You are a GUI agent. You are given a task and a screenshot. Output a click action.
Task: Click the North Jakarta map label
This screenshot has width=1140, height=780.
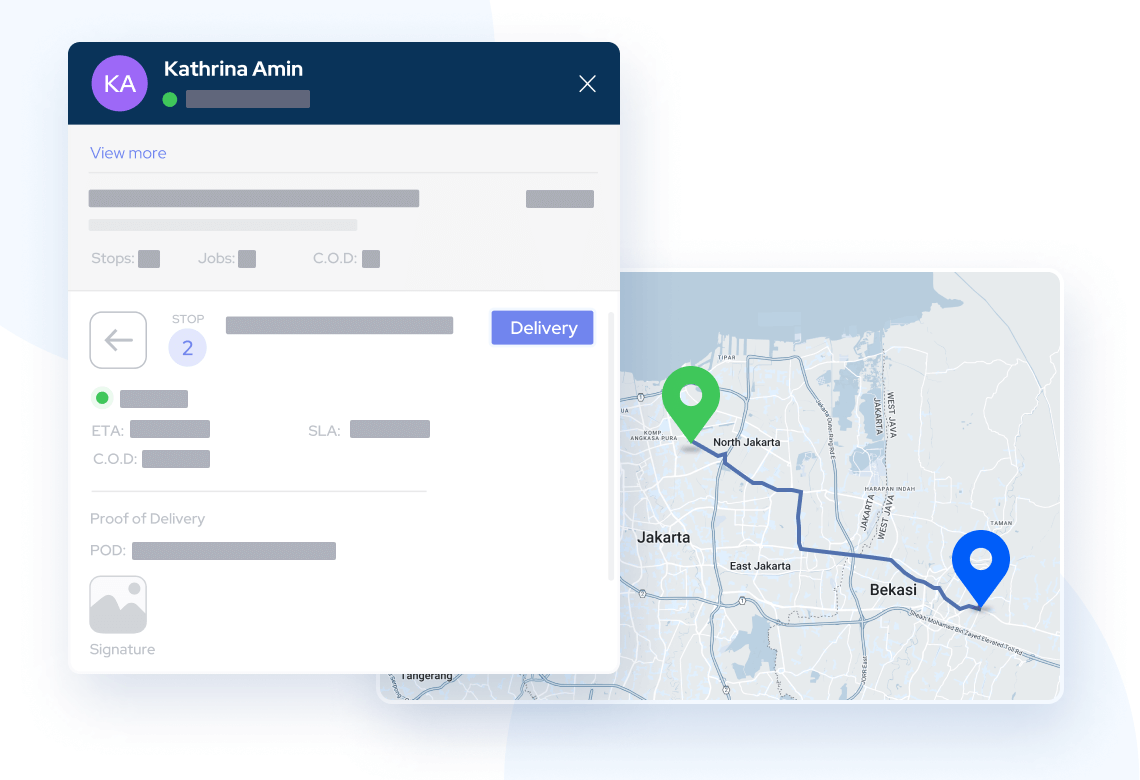point(747,442)
